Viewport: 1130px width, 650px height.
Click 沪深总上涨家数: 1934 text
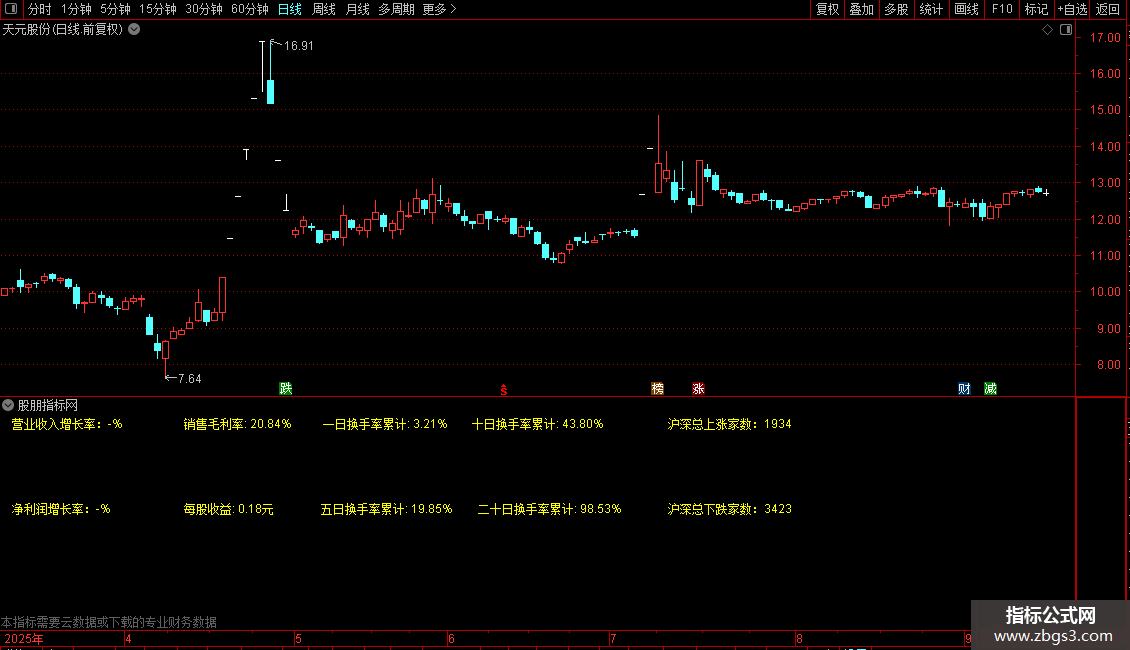729,424
